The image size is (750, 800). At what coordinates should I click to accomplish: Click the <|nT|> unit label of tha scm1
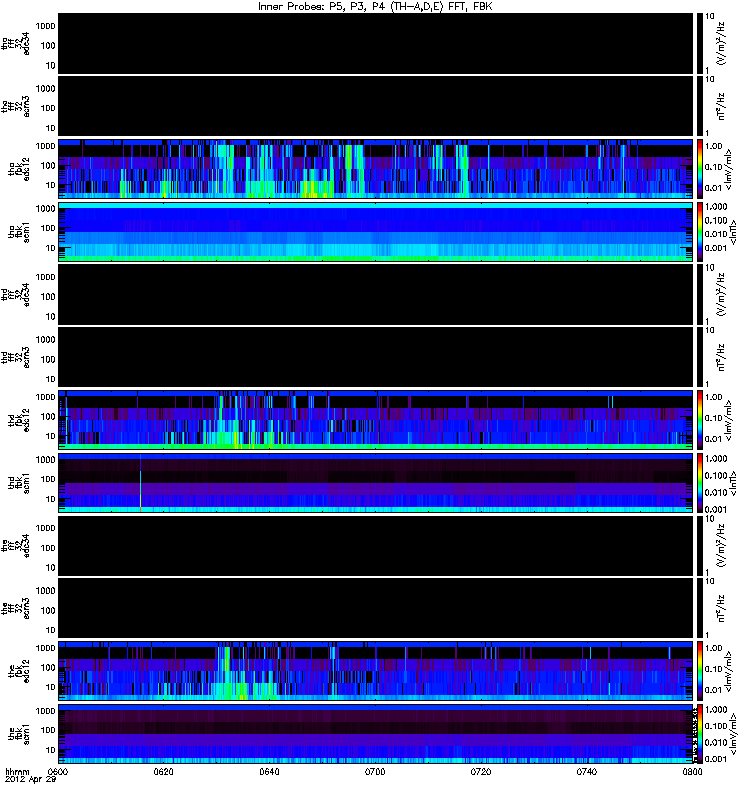(733, 232)
